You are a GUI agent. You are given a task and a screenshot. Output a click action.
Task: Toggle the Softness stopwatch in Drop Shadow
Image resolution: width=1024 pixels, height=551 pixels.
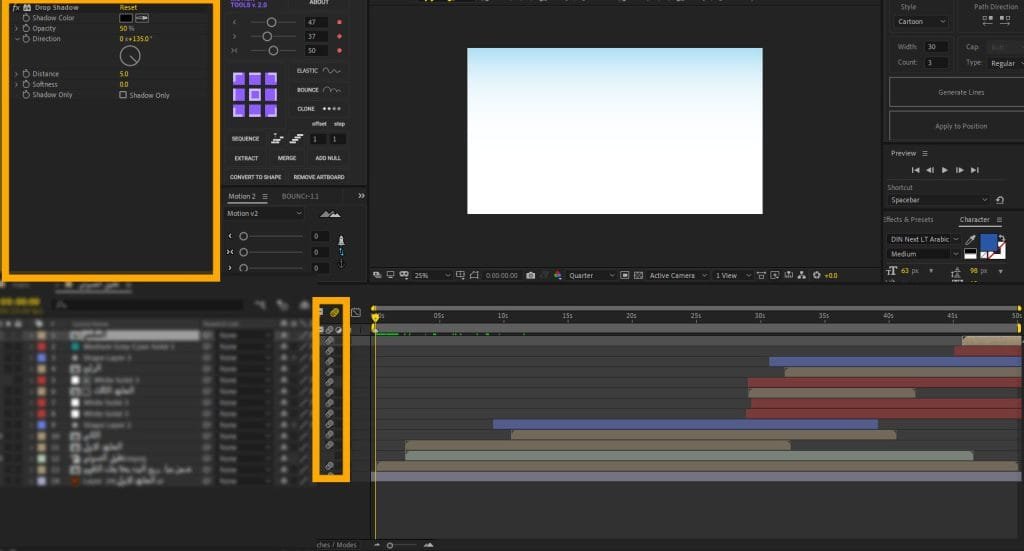point(26,84)
